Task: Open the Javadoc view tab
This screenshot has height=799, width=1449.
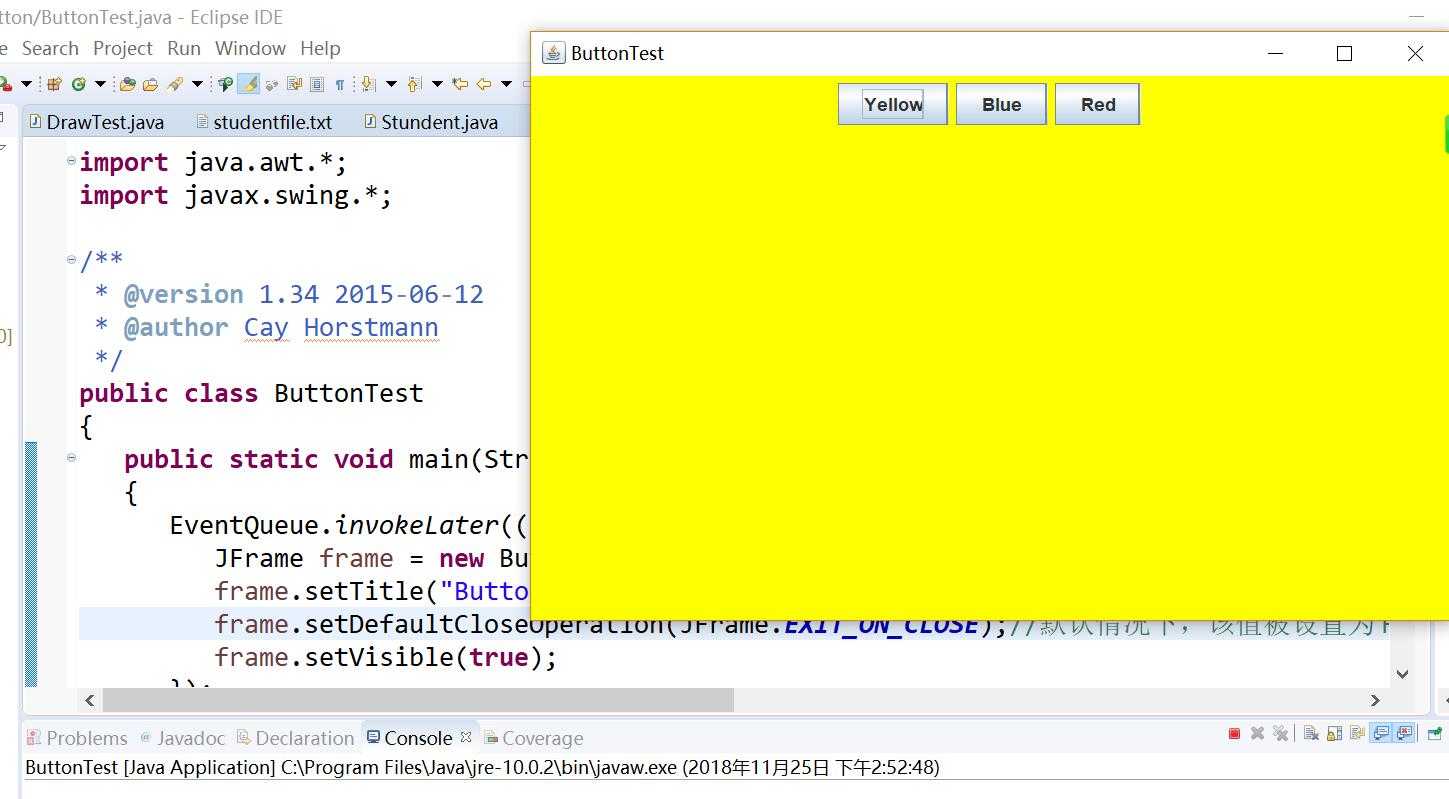Action: pyautogui.click(x=182, y=738)
